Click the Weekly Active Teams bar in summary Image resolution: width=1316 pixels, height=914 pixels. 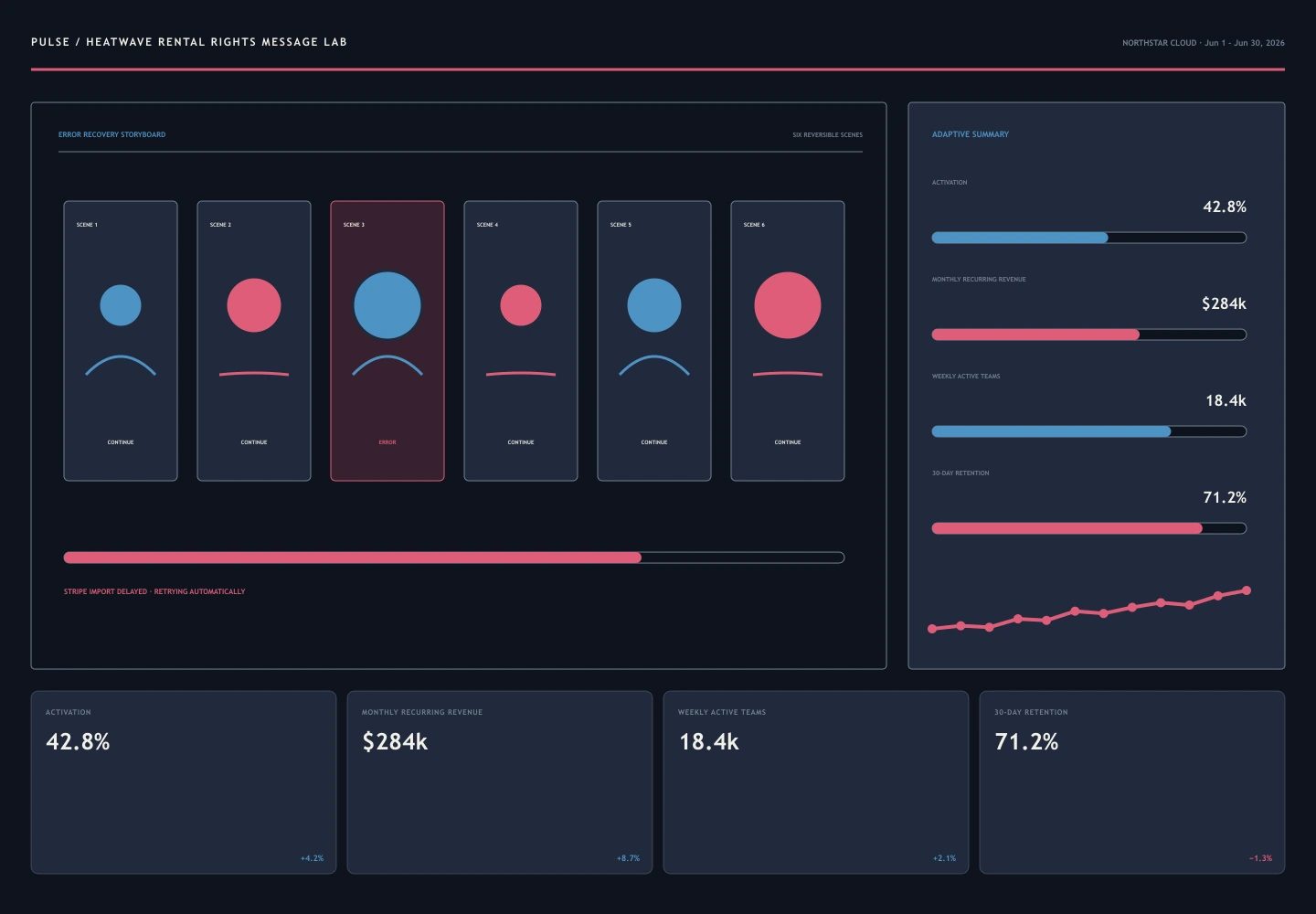(x=1089, y=431)
